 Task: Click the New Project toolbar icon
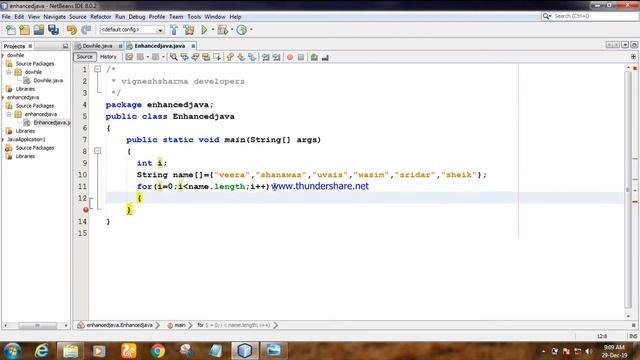point(24,30)
